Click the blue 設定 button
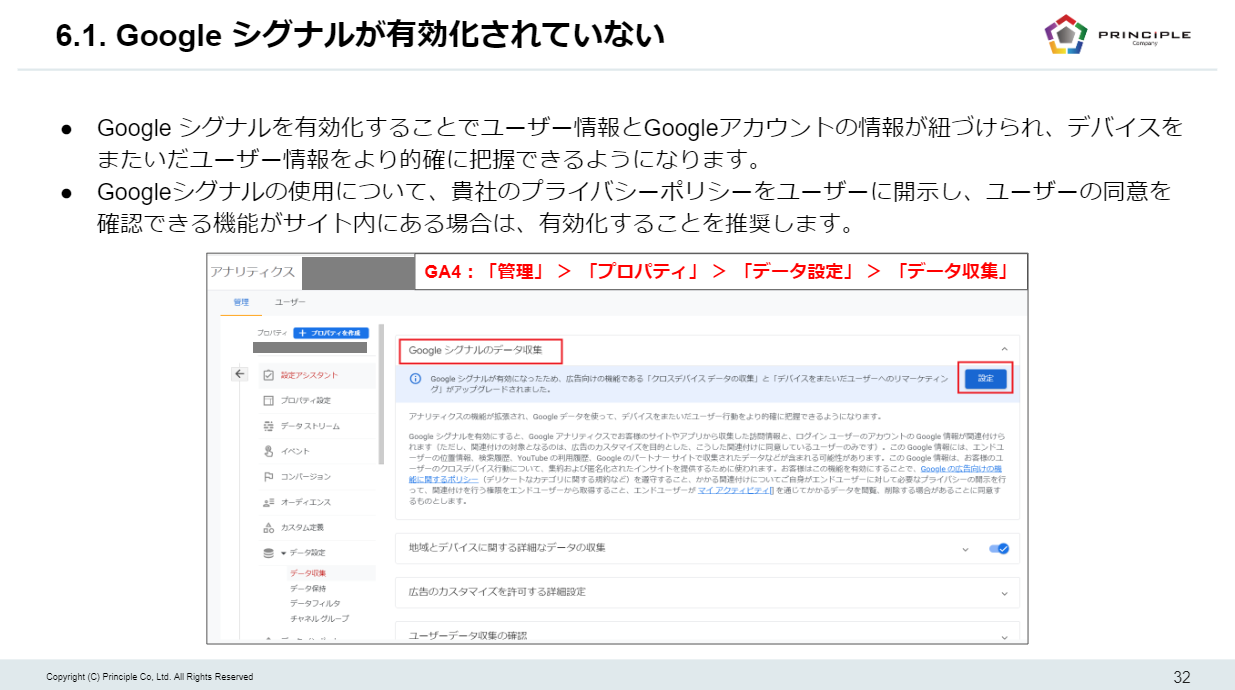 pyautogui.click(x=985, y=377)
